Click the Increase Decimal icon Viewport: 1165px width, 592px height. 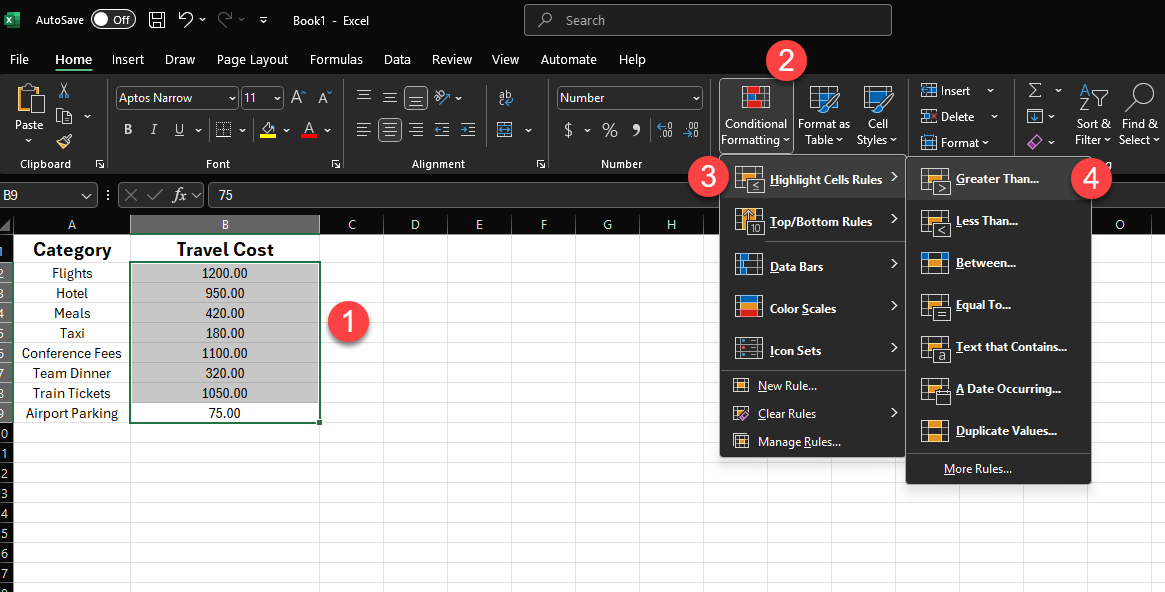[664, 130]
